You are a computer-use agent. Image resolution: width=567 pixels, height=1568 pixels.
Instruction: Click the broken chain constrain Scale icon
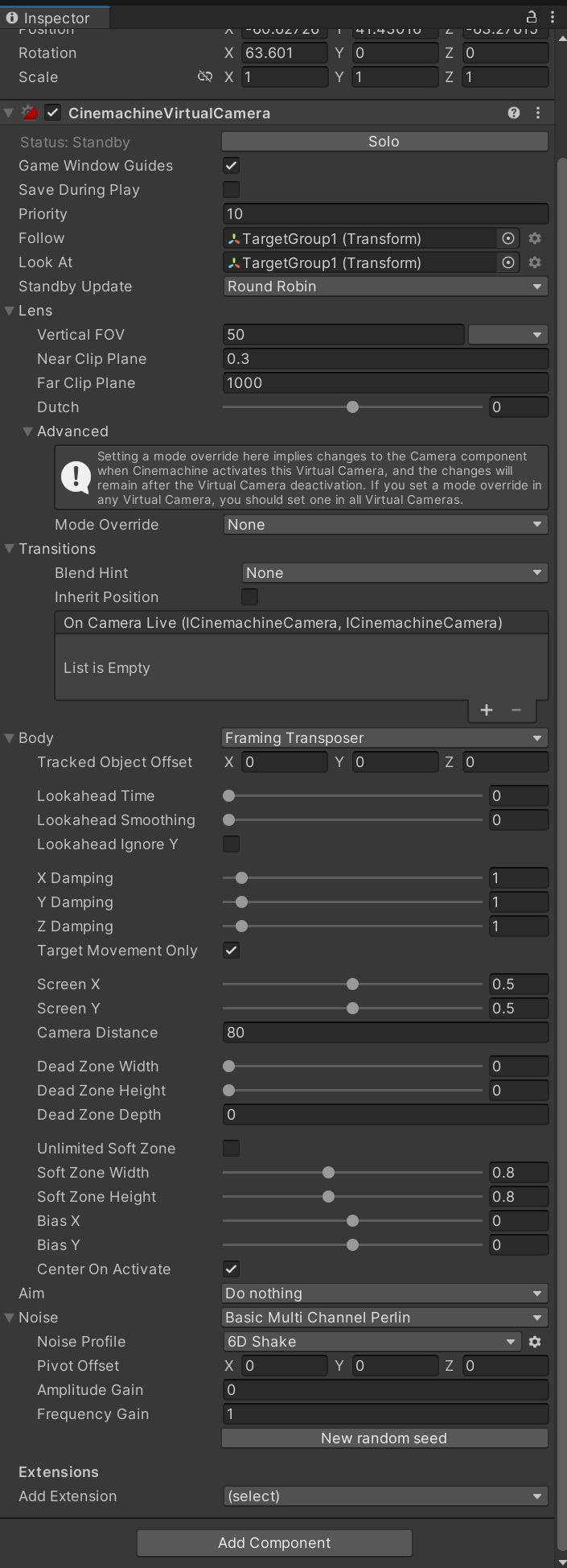[x=205, y=76]
